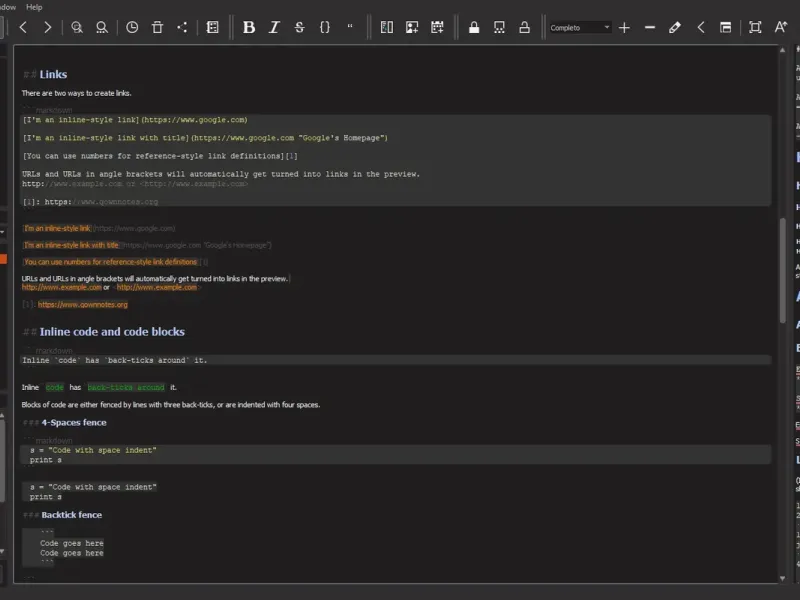This screenshot has width=800, height=600.
Task: Open orange 'You can use numbers' reference link
Action: click(110, 262)
